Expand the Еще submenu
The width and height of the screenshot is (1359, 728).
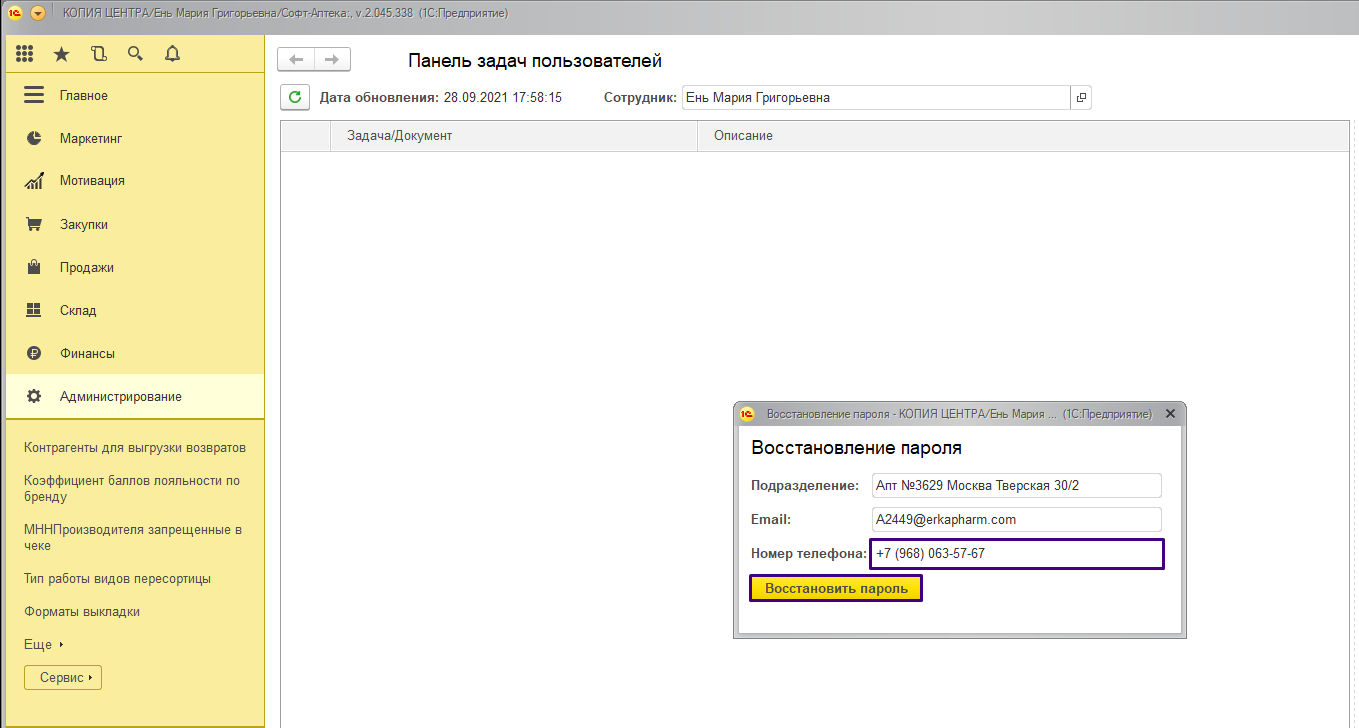tap(44, 645)
